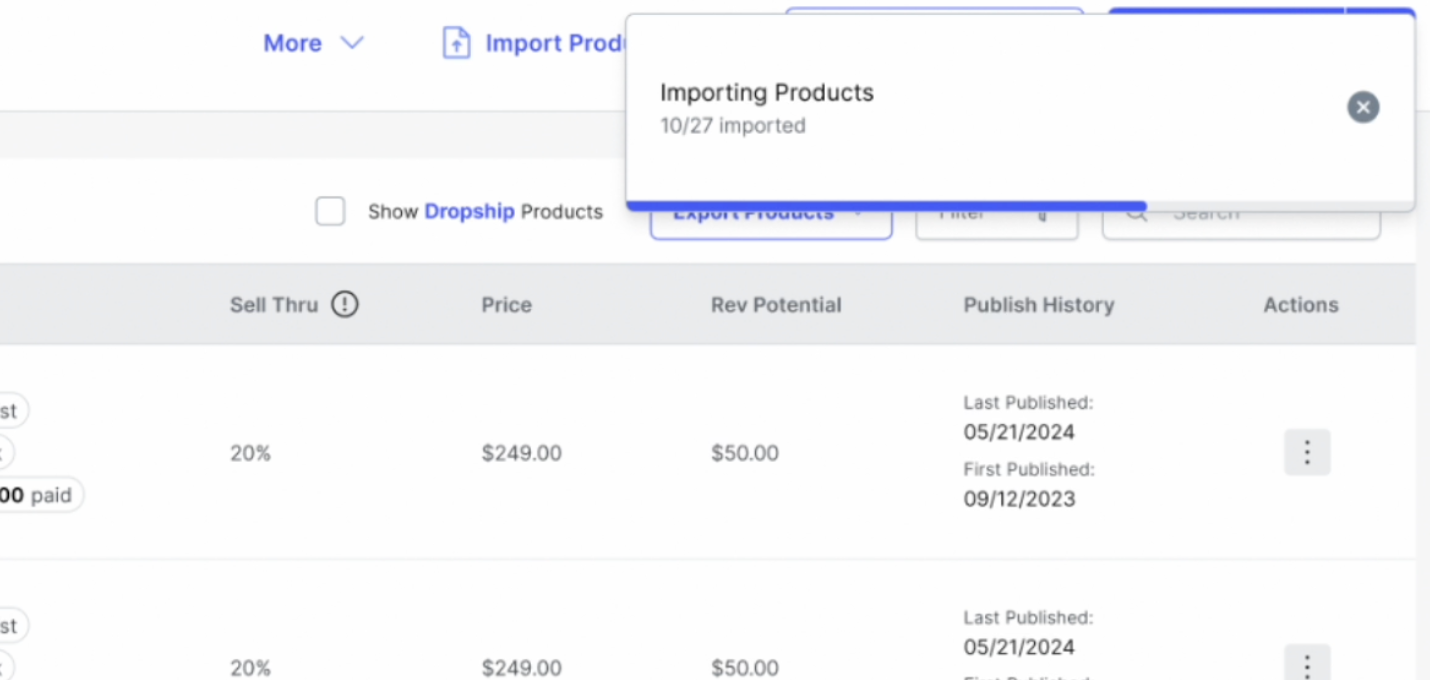1430x680 pixels.
Task: Open three-dot menu on second product row
Action: [x=1306, y=664]
